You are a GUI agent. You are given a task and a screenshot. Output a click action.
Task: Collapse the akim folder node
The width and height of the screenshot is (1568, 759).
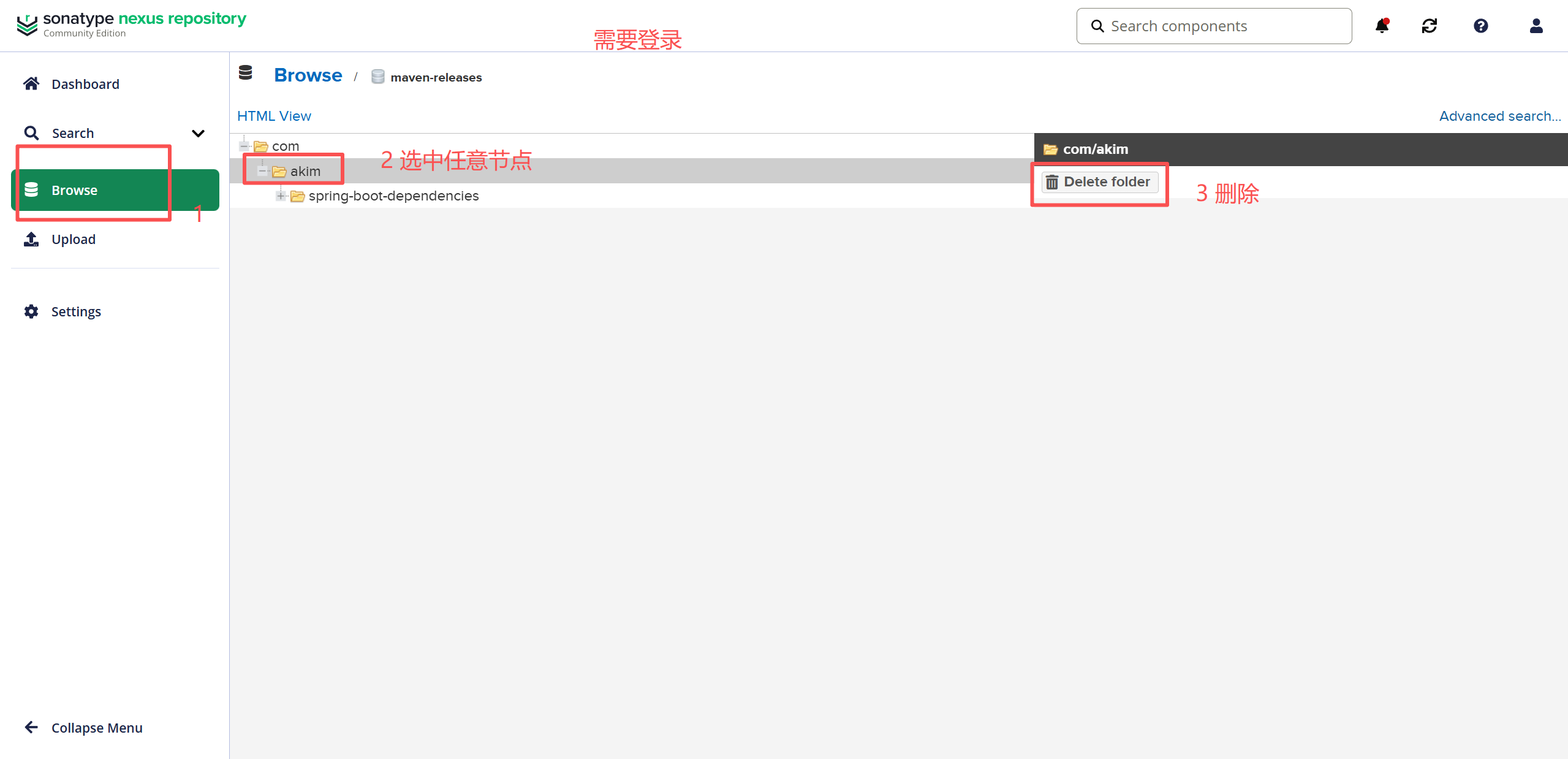pos(262,172)
